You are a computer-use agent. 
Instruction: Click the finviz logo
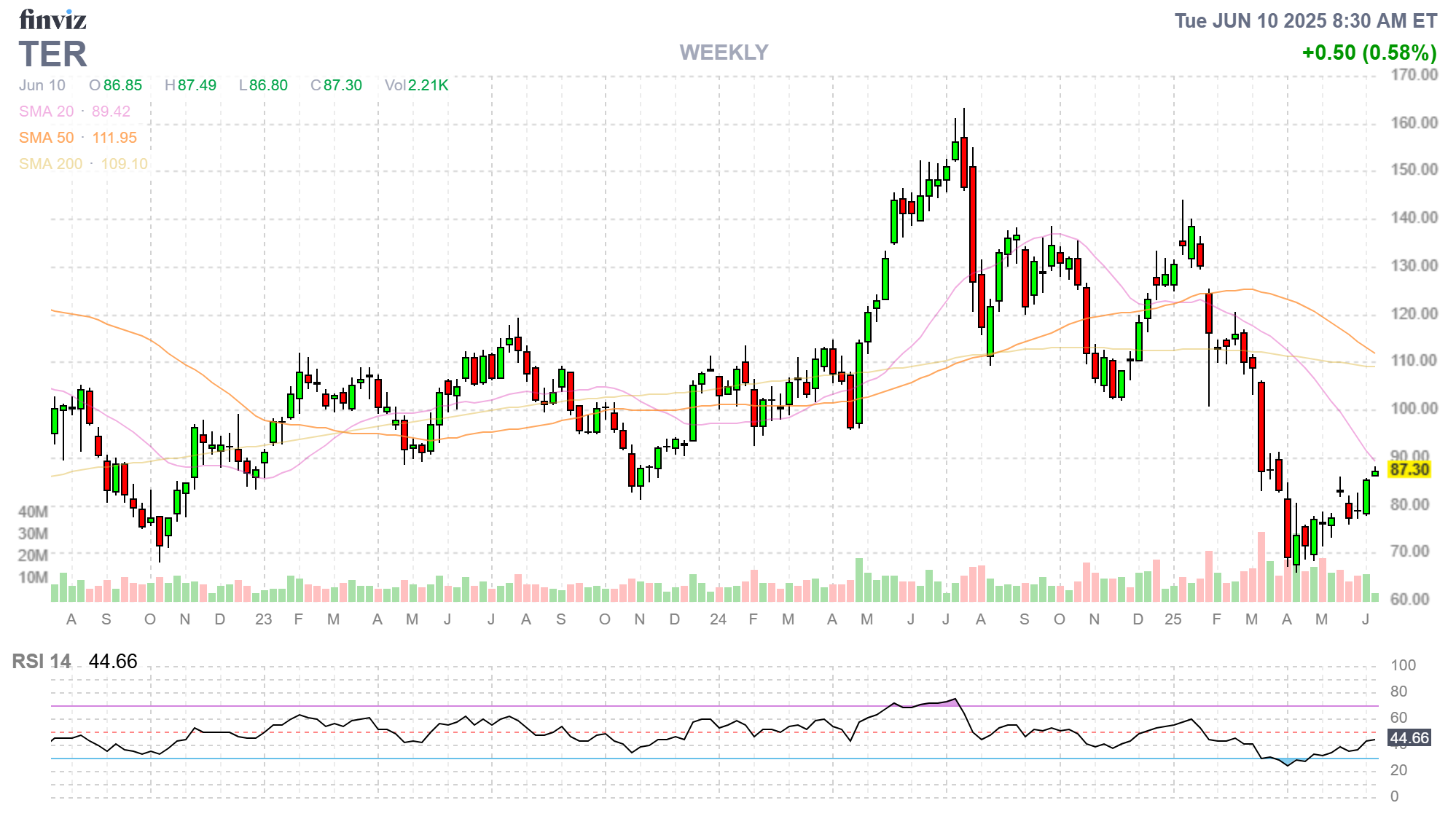pyautogui.click(x=52, y=20)
